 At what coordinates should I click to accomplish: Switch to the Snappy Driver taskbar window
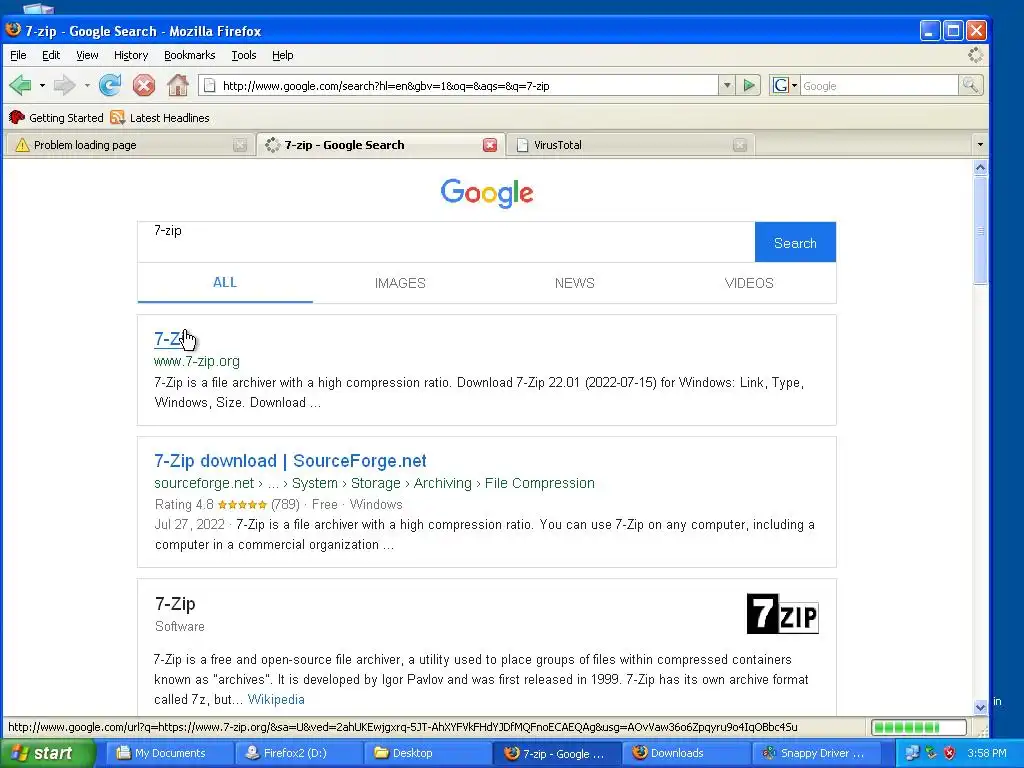coord(815,753)
